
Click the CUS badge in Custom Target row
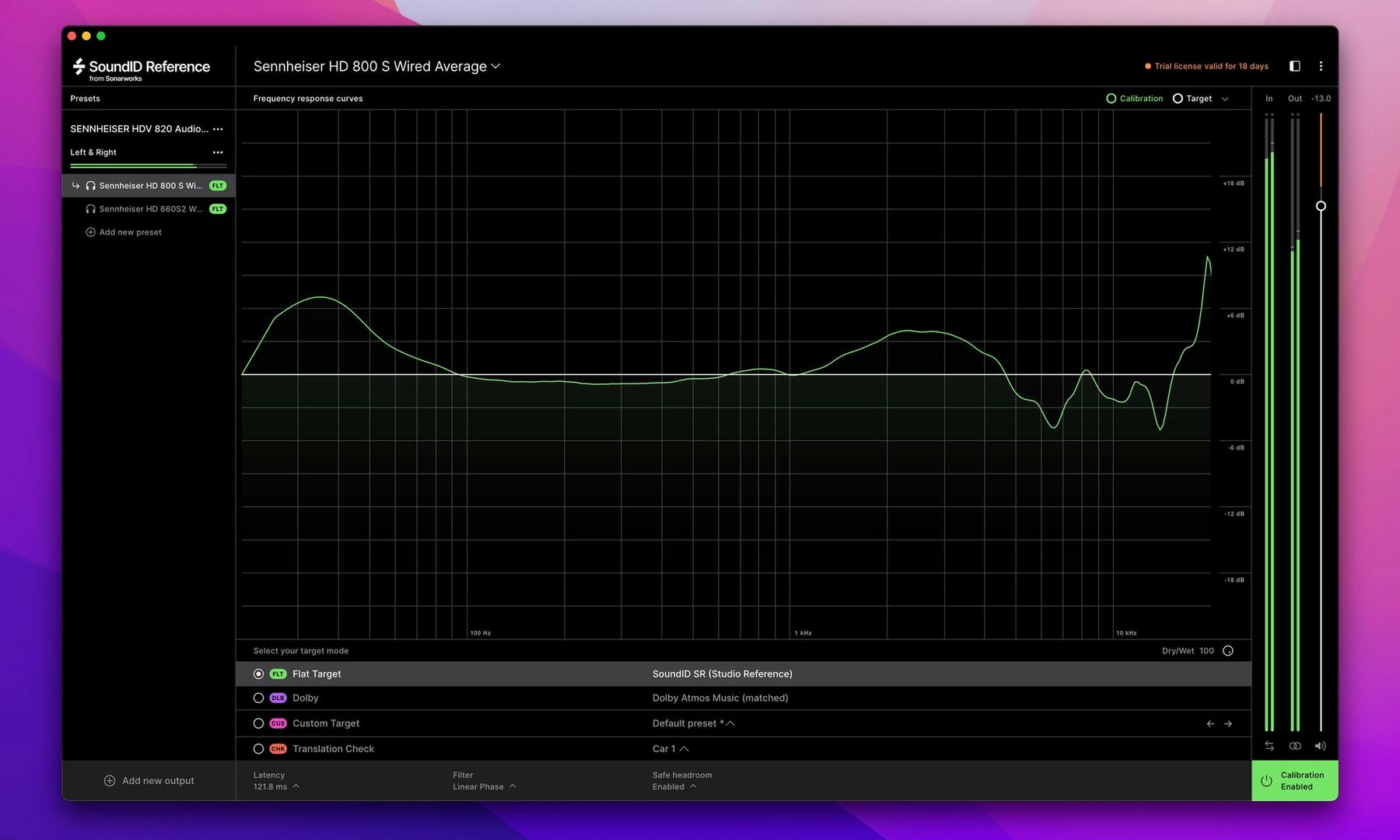[278, 723]
